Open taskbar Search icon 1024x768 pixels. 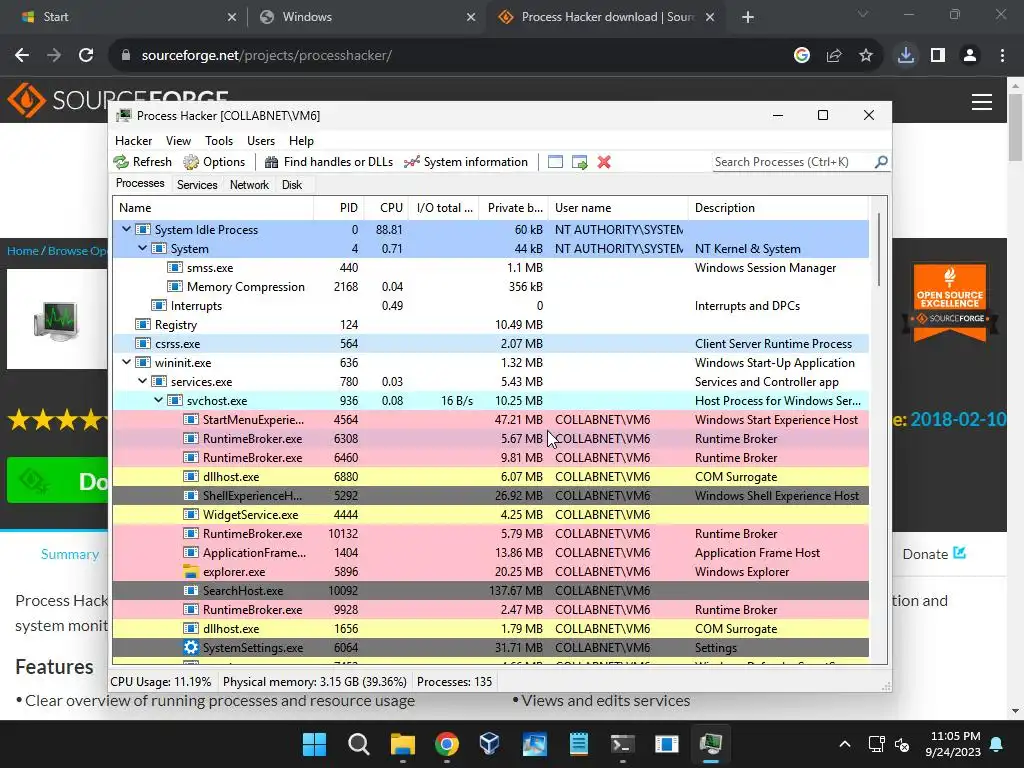359,744
